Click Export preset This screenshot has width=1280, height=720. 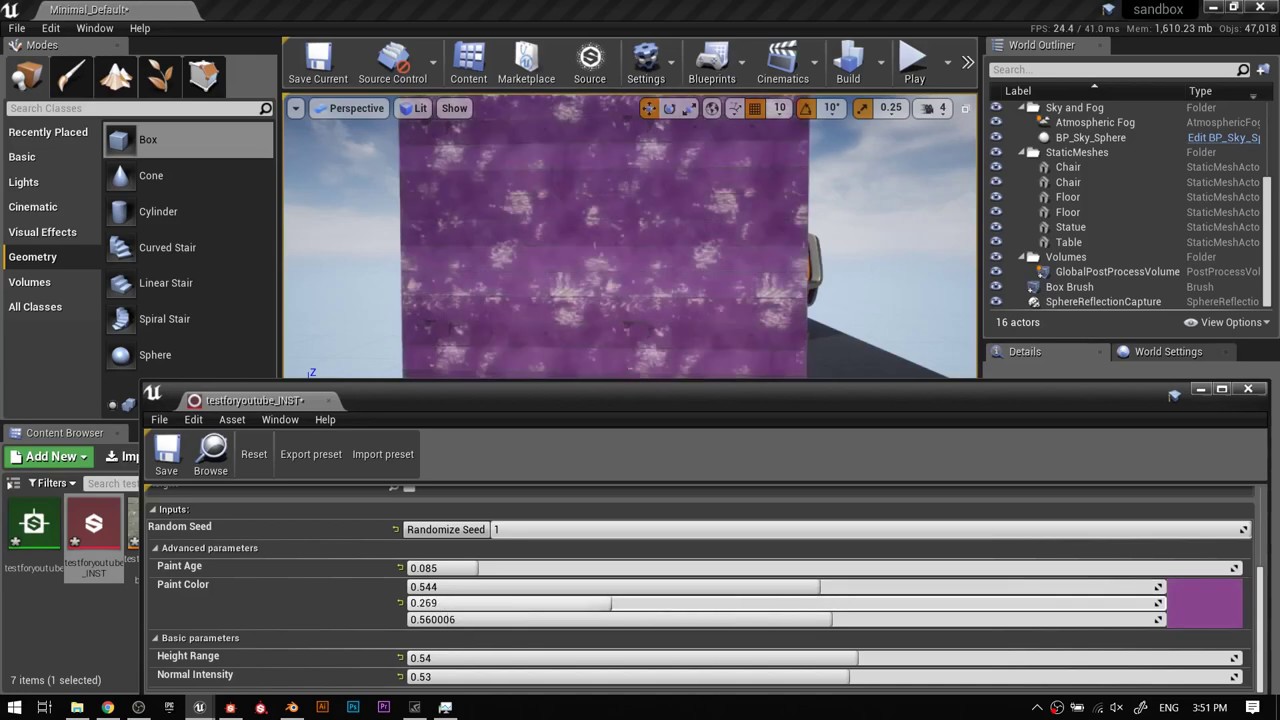(x=311, y=454)
